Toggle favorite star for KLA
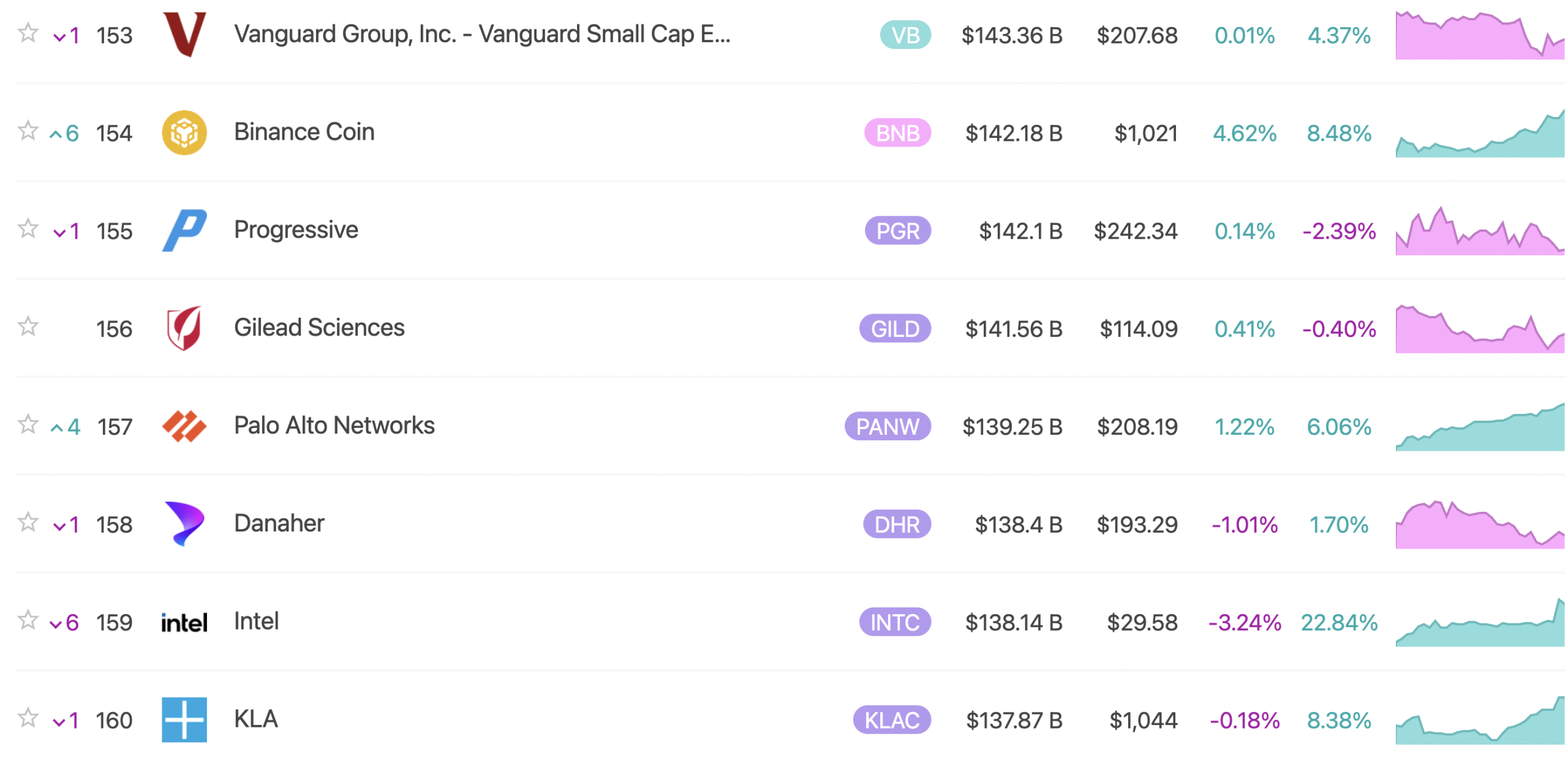 [28, 718]
